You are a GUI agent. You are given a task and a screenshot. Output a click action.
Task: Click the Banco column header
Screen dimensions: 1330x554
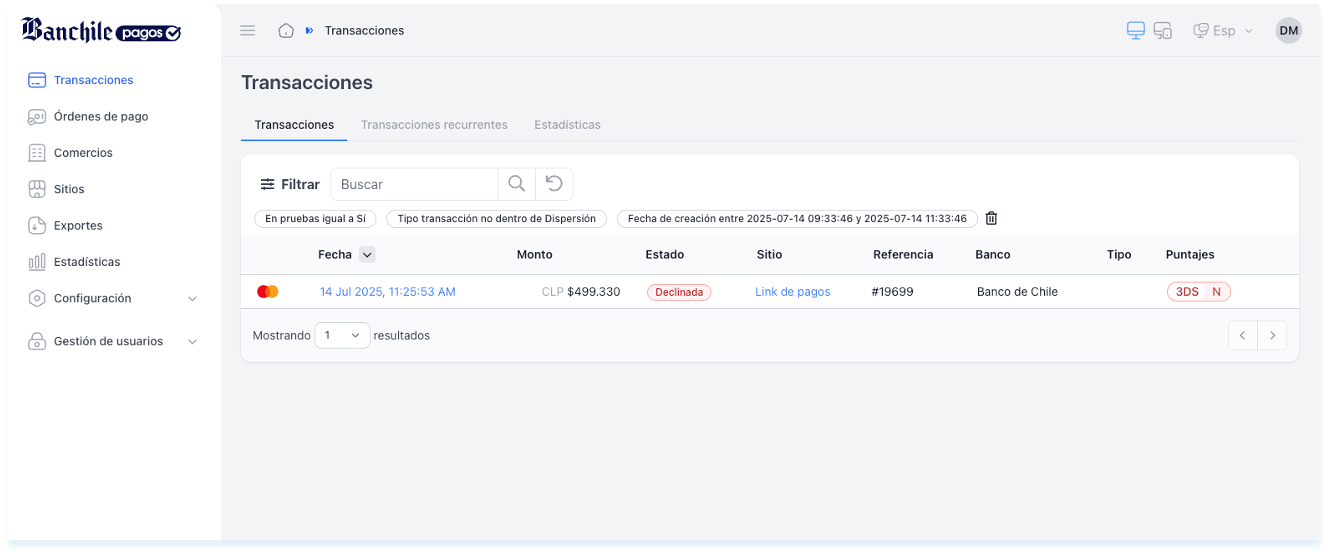(993, 255)
